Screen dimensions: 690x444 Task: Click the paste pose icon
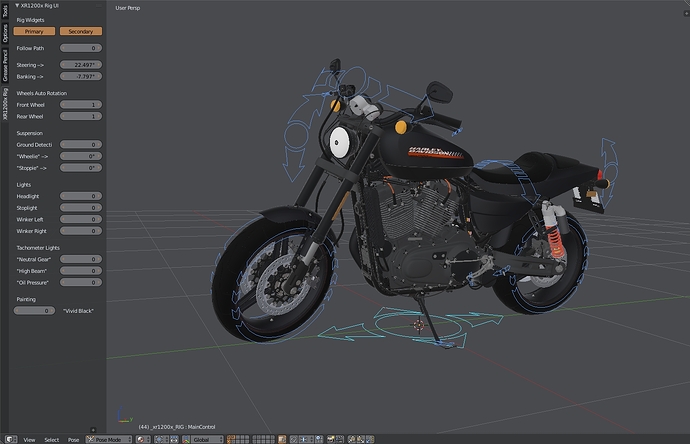360,439
